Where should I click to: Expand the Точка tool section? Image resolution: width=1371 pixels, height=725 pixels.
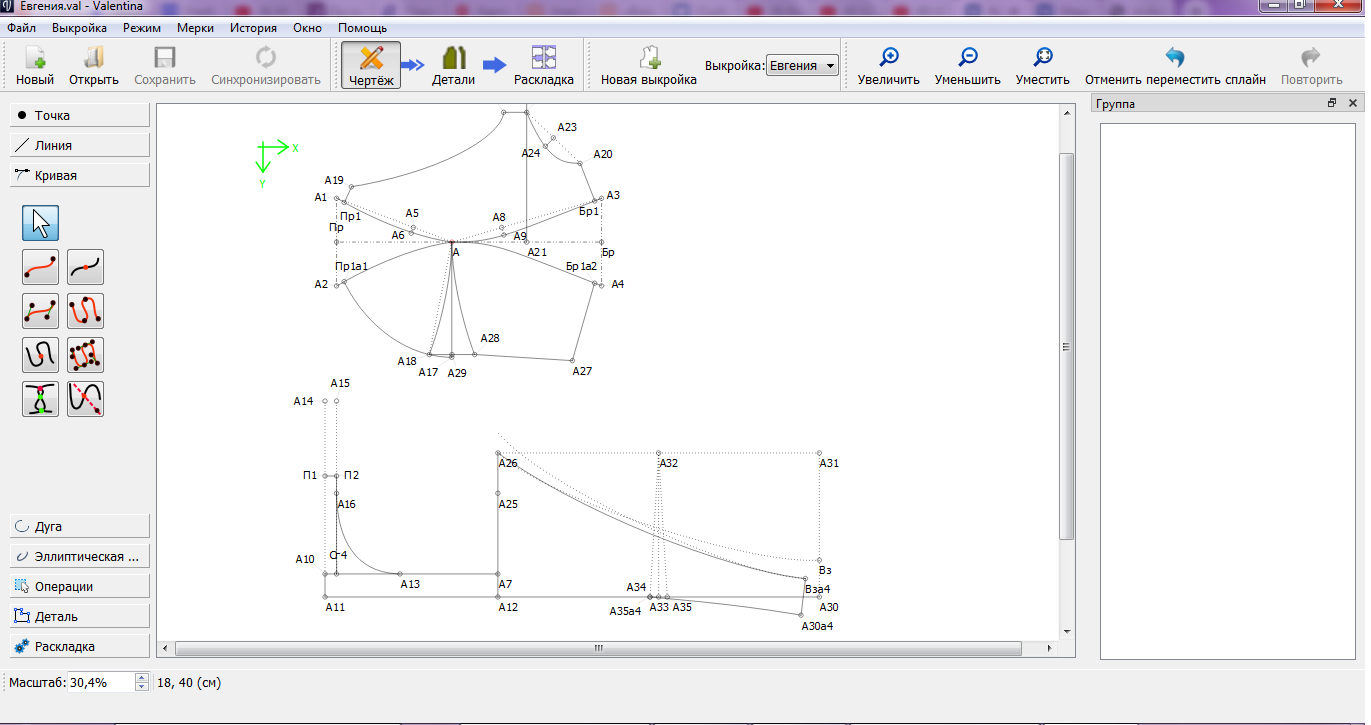80,115
